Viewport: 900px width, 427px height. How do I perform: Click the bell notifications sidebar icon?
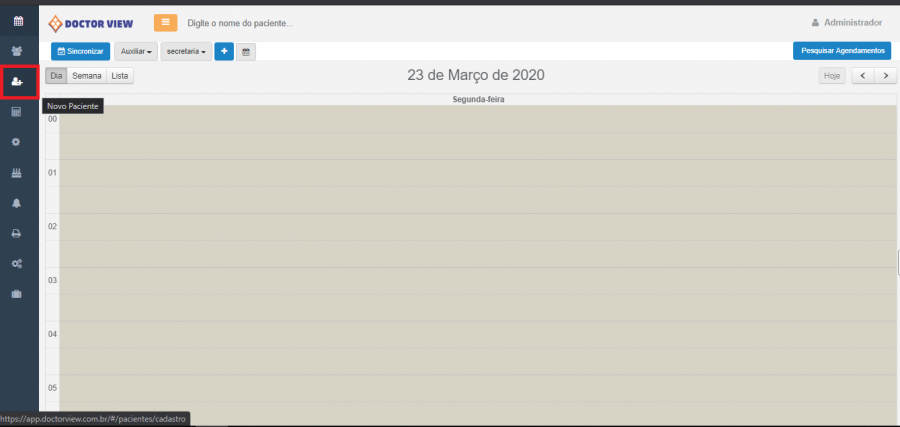pos(17,203)
